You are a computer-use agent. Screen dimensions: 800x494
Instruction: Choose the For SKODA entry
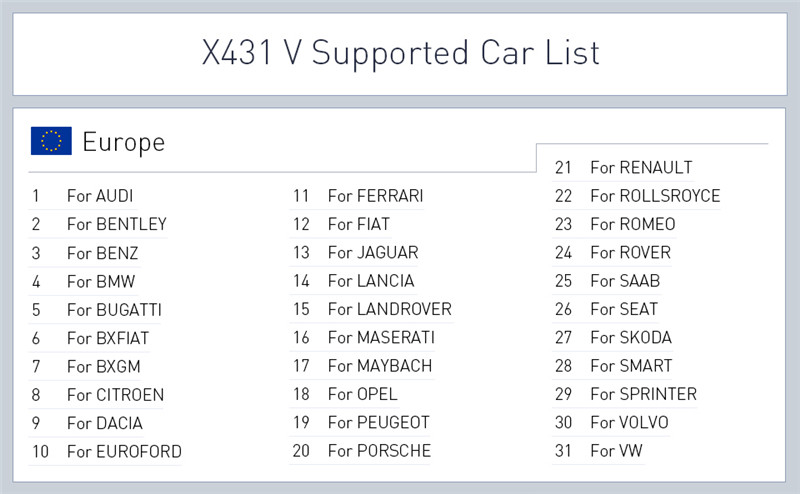[631, 338]
